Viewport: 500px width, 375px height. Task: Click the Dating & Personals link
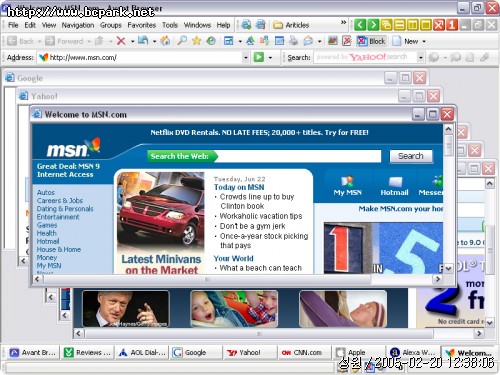pos(65,209)
